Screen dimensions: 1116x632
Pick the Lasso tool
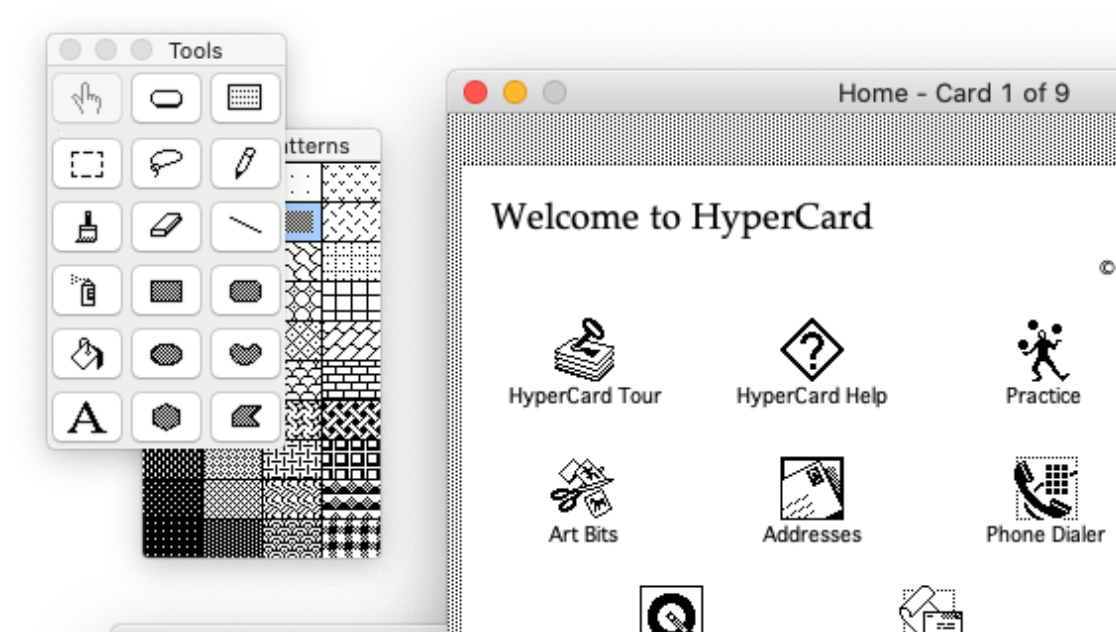(166, 163)
